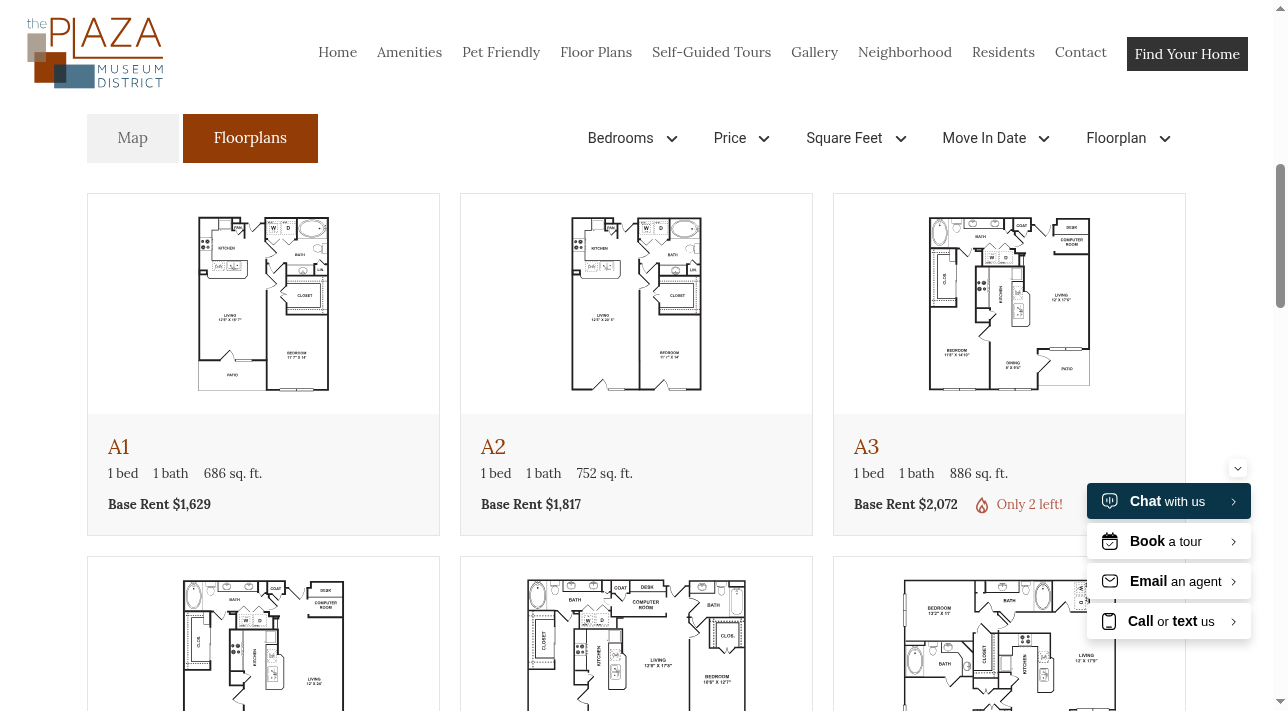The image size is (1288, 711).
Task: Click Call or text us button
Action: (x=1169, y=621)
